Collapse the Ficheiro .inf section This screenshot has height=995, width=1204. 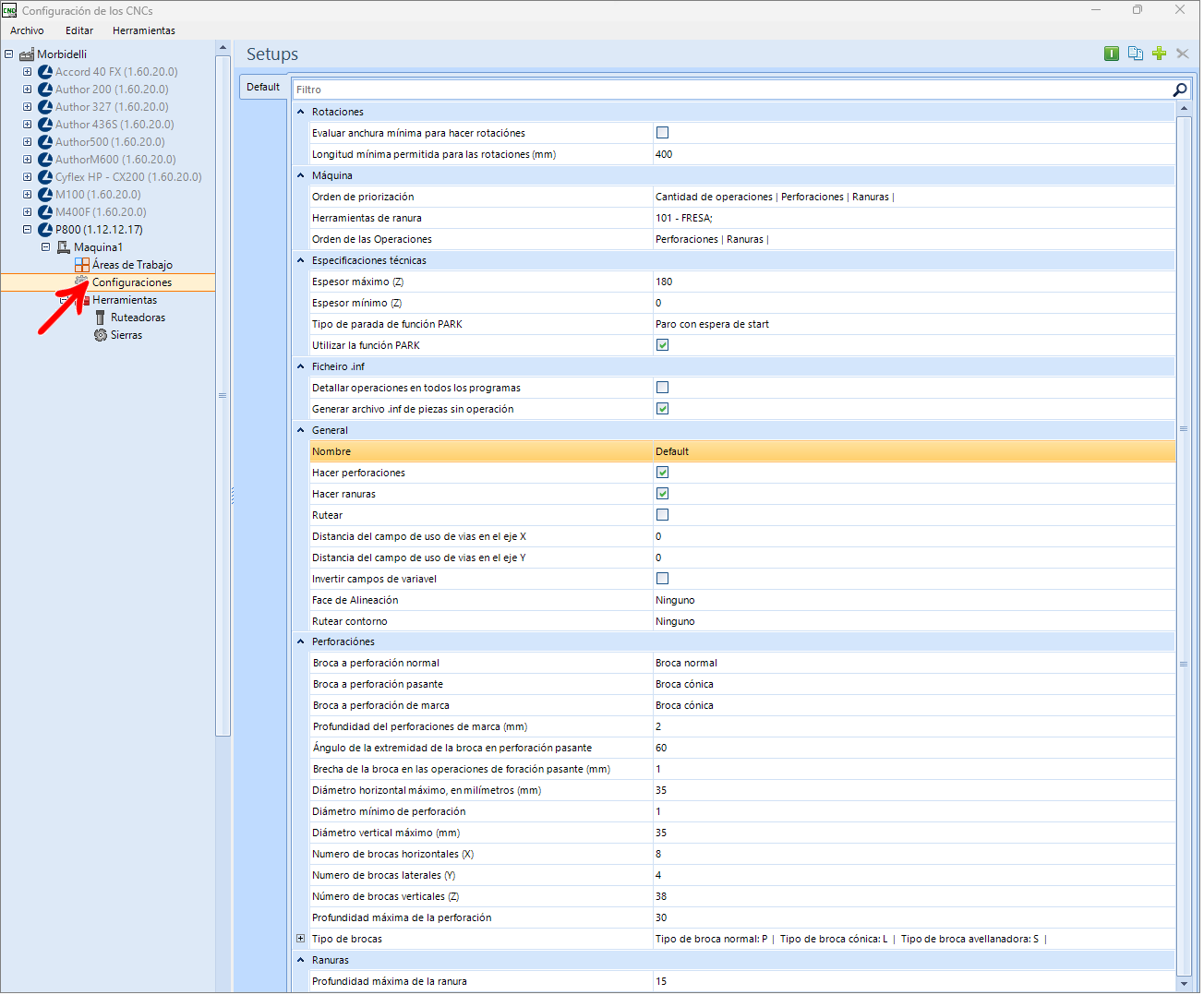click(301, 366)
